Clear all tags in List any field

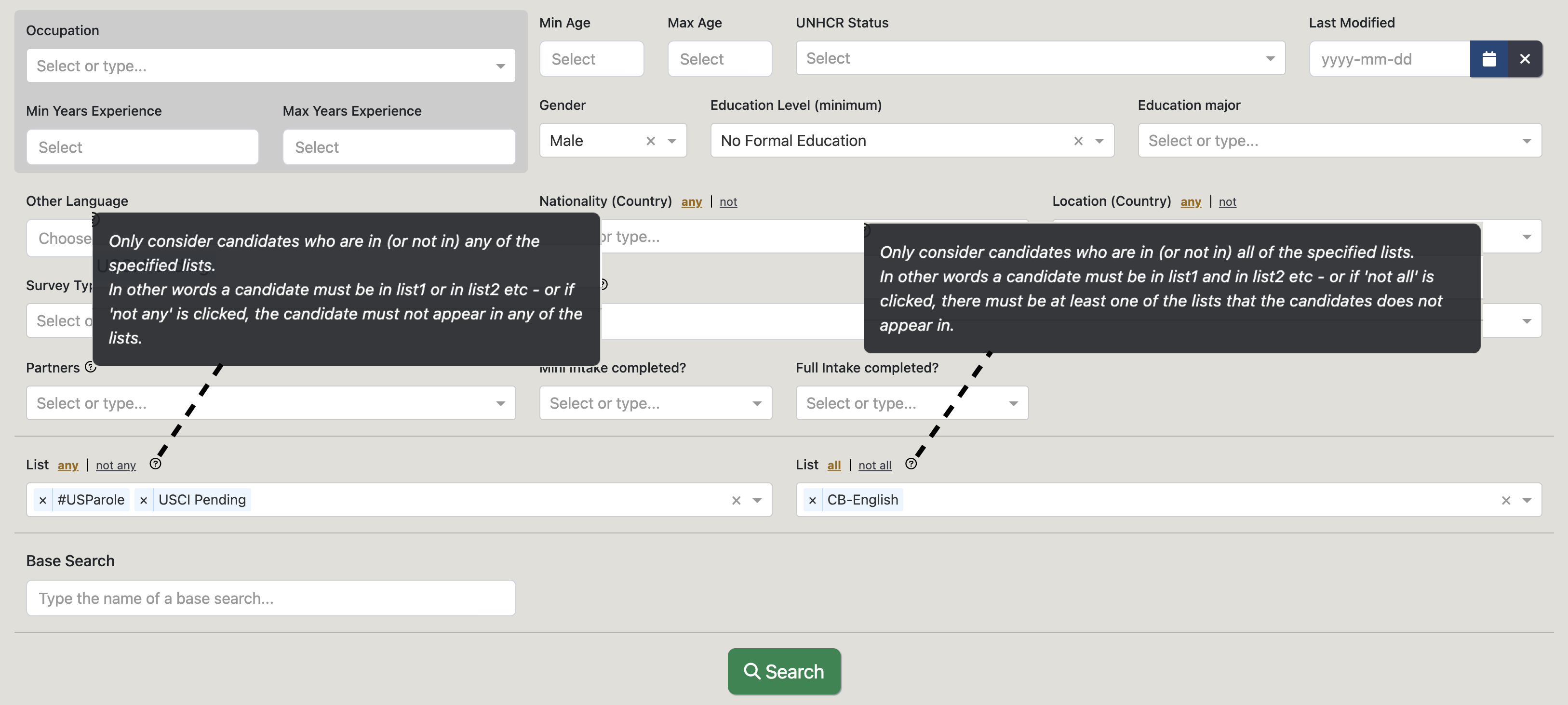pos(736,500)
